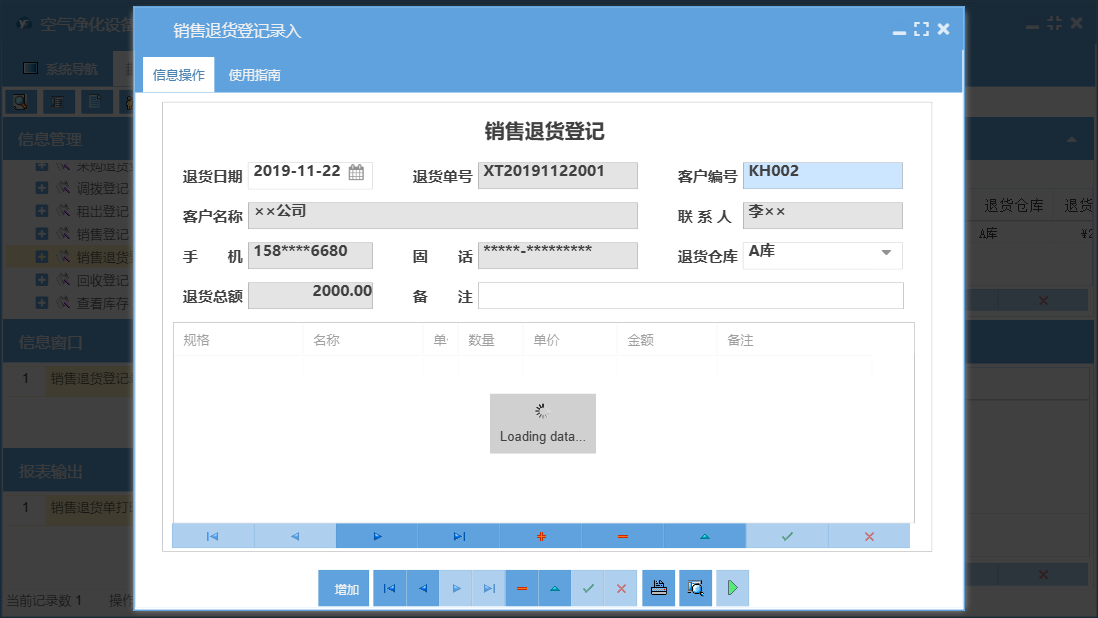Click the edit triangle icon in grid toolbar
Image resolution: width=1098 pixels, height=618 pixels.
(705, 536)
